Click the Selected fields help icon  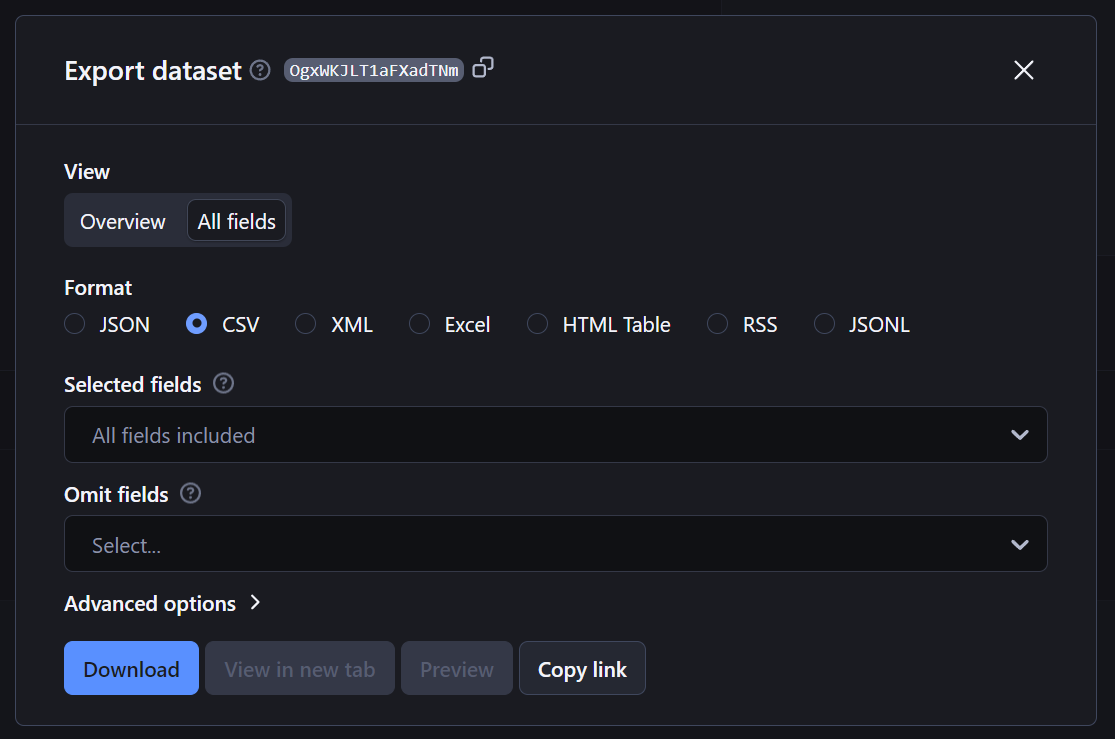pyautogui.click(x=222, y=383)
